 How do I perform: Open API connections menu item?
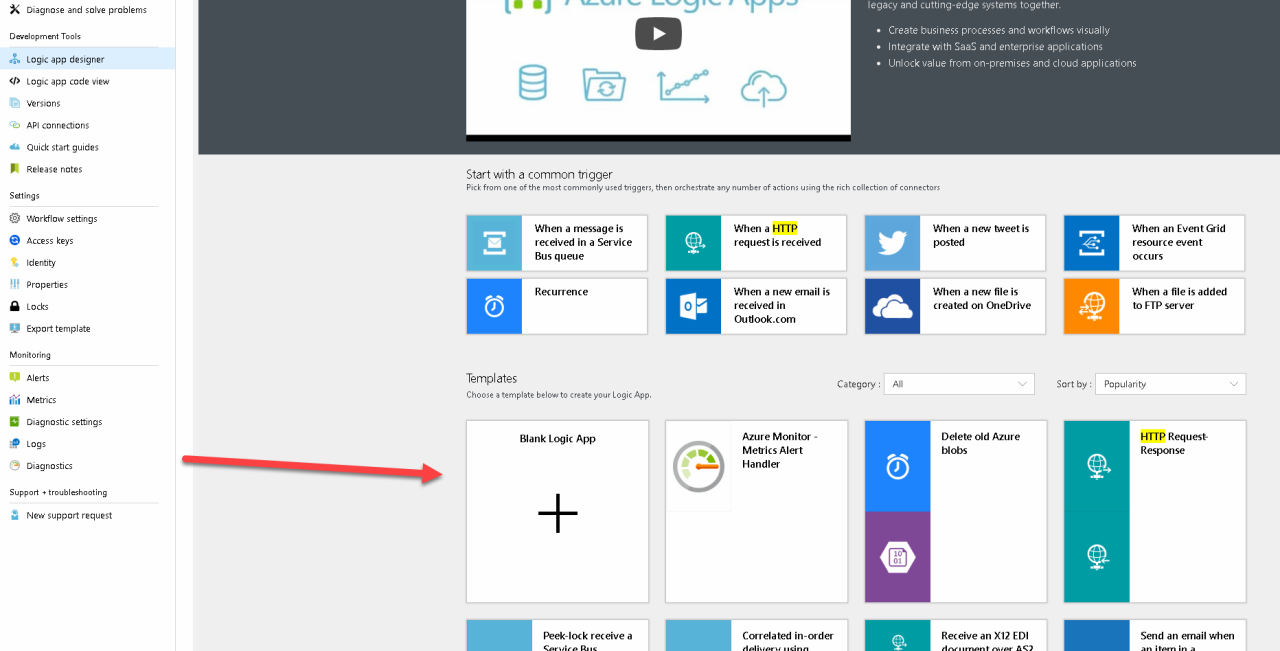click(57, 125)
